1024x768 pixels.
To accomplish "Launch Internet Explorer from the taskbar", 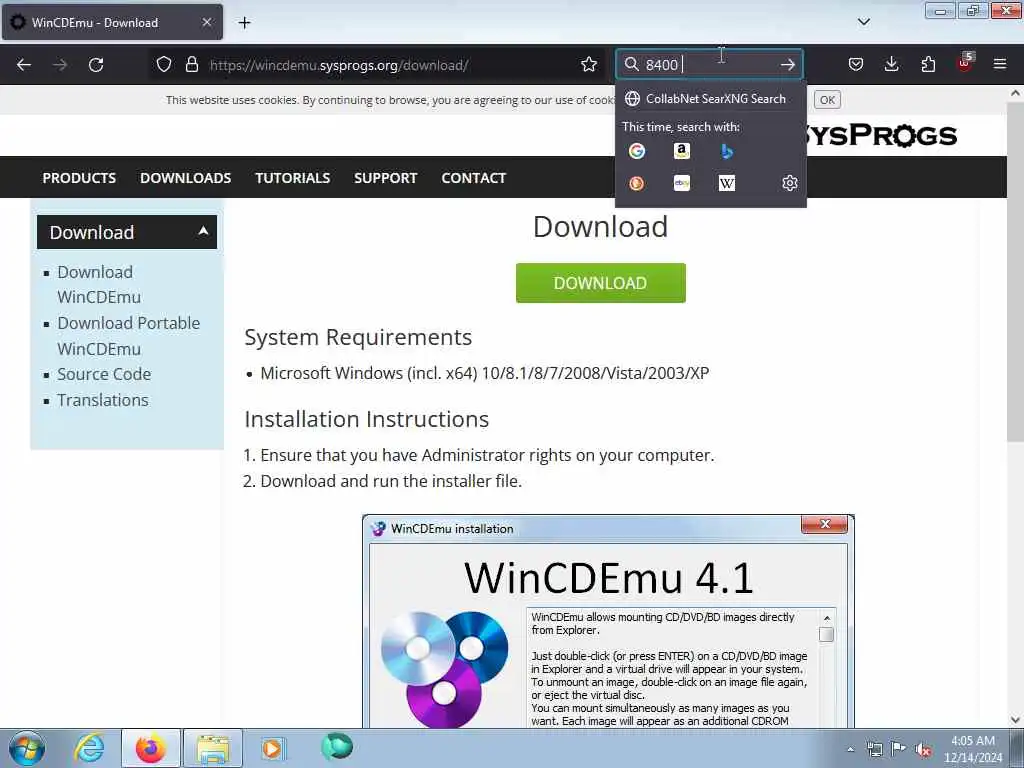I will [89, 748].
